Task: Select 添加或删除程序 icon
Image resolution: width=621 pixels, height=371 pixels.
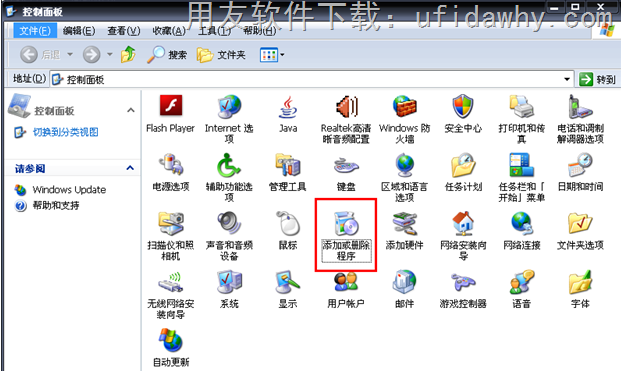Action: pos(346,223)
